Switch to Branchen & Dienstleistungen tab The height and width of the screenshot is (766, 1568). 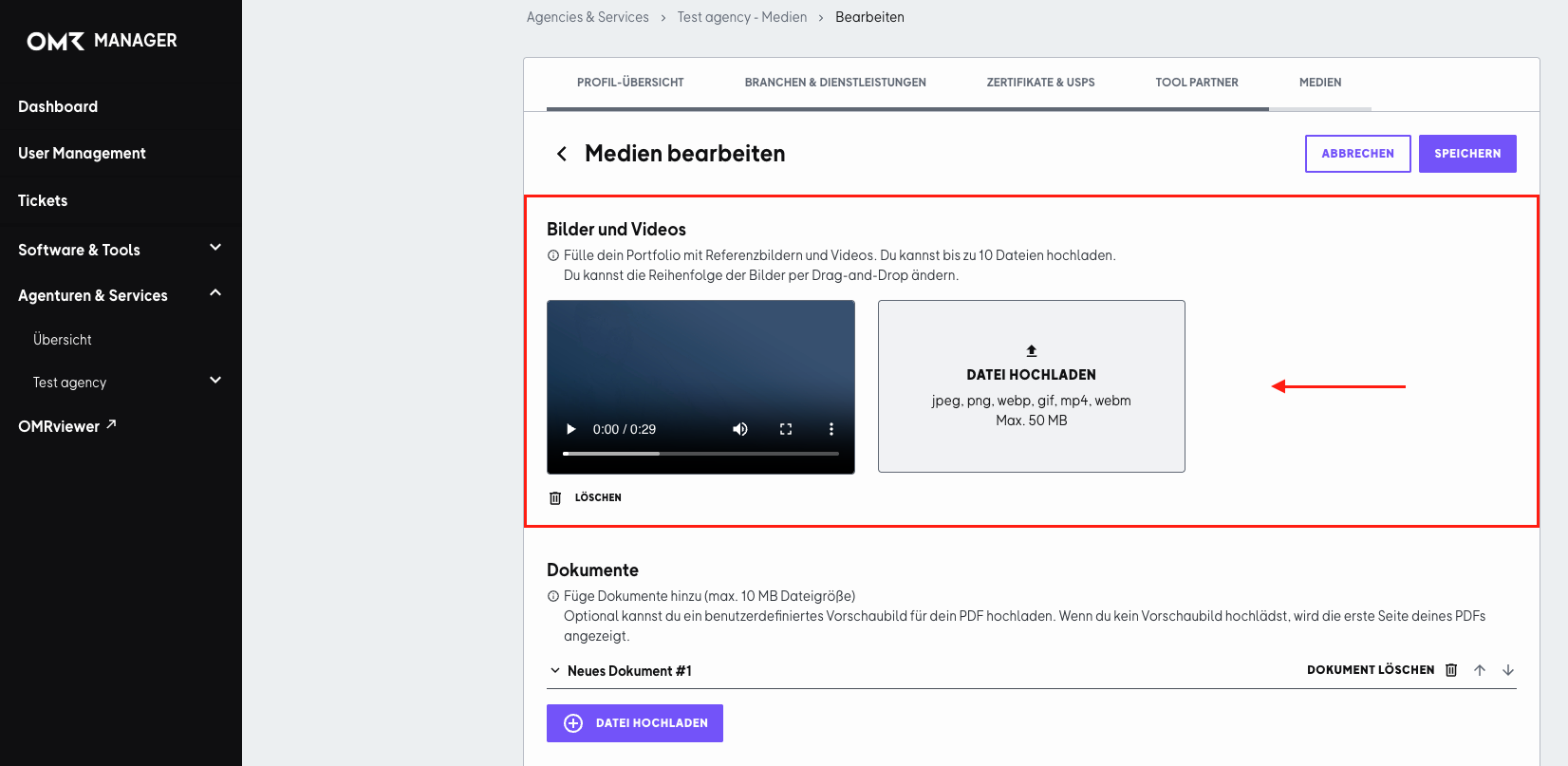(x=835, y=83)
